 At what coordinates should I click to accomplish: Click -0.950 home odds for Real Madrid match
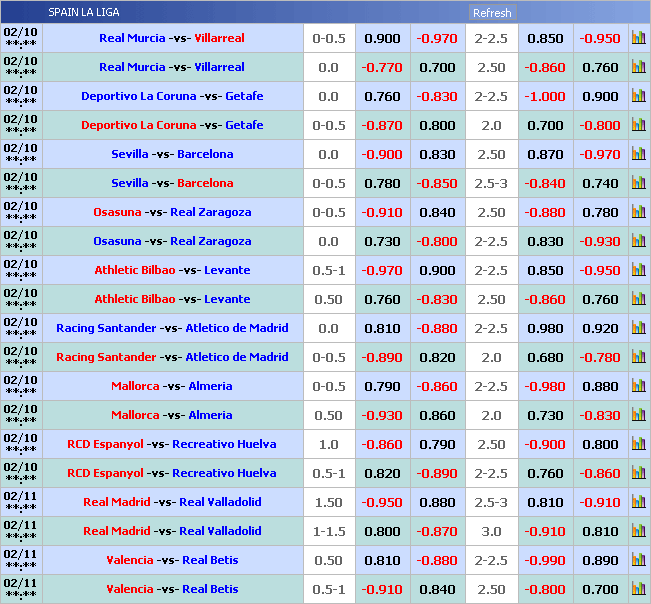pos(382,502)
